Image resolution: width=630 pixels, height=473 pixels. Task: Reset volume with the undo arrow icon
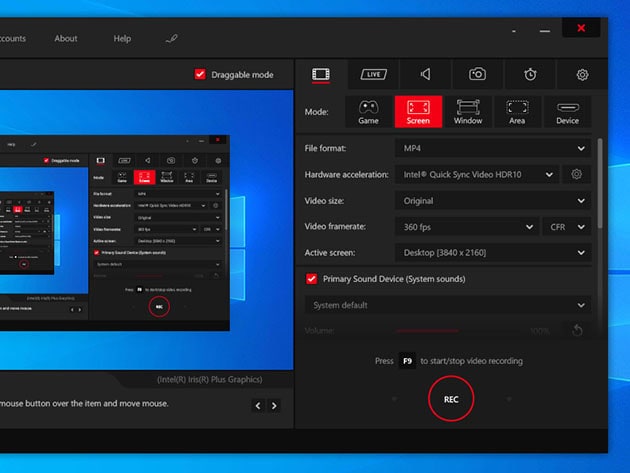tap(577, 330)
